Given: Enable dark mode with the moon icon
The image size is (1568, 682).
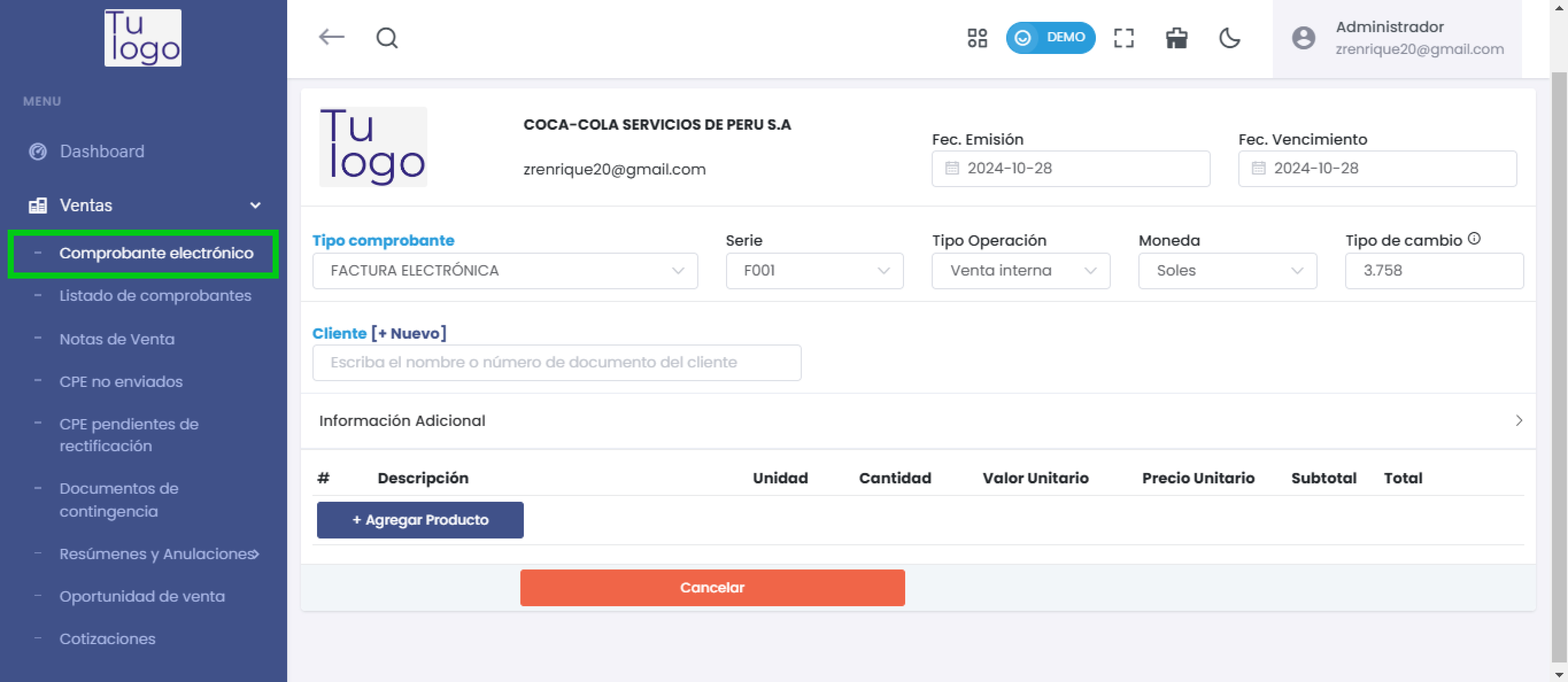Looking at the screenshot, I should [1230, 38].
